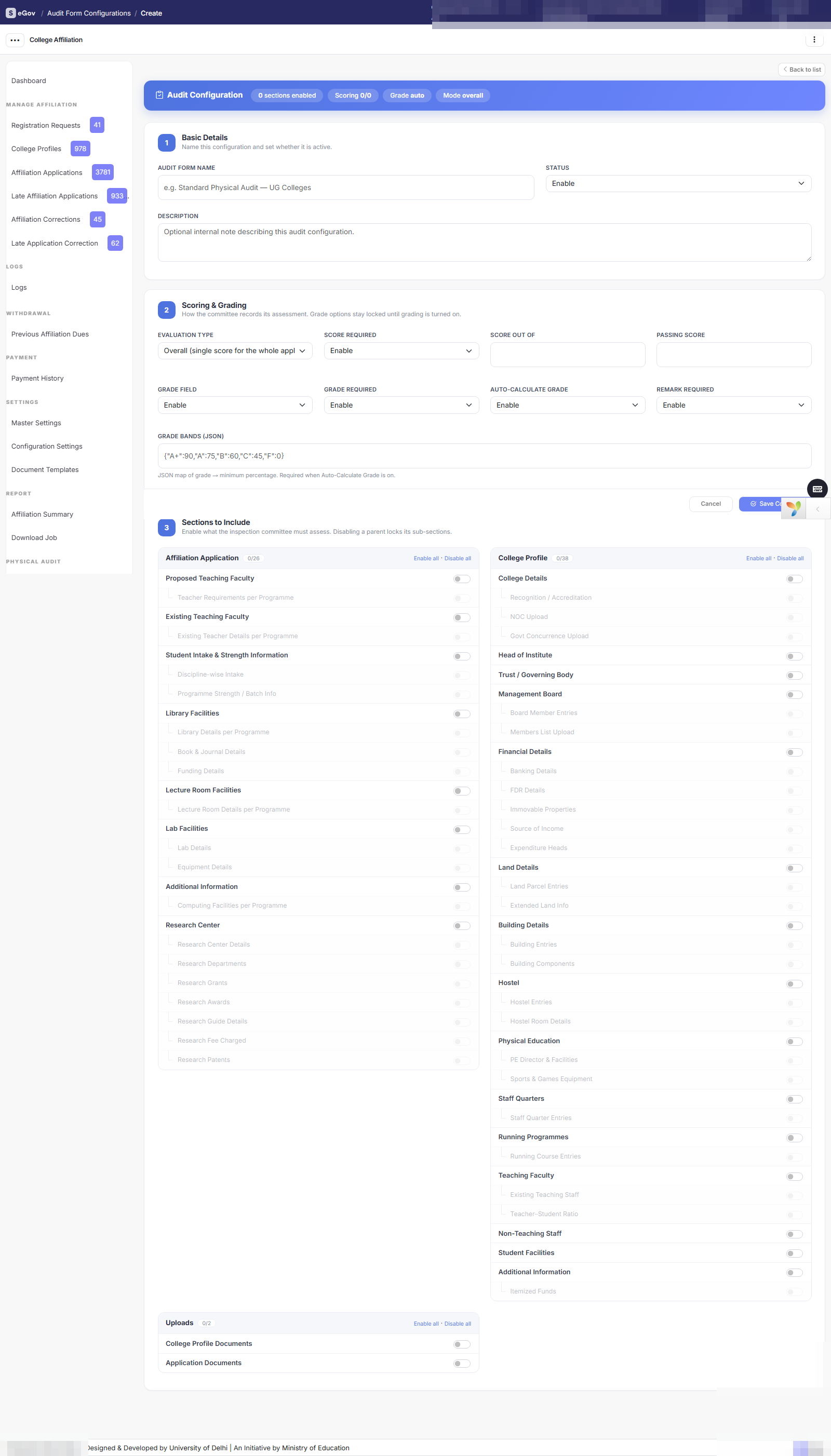Toggle Student Facilities section

795,1253
